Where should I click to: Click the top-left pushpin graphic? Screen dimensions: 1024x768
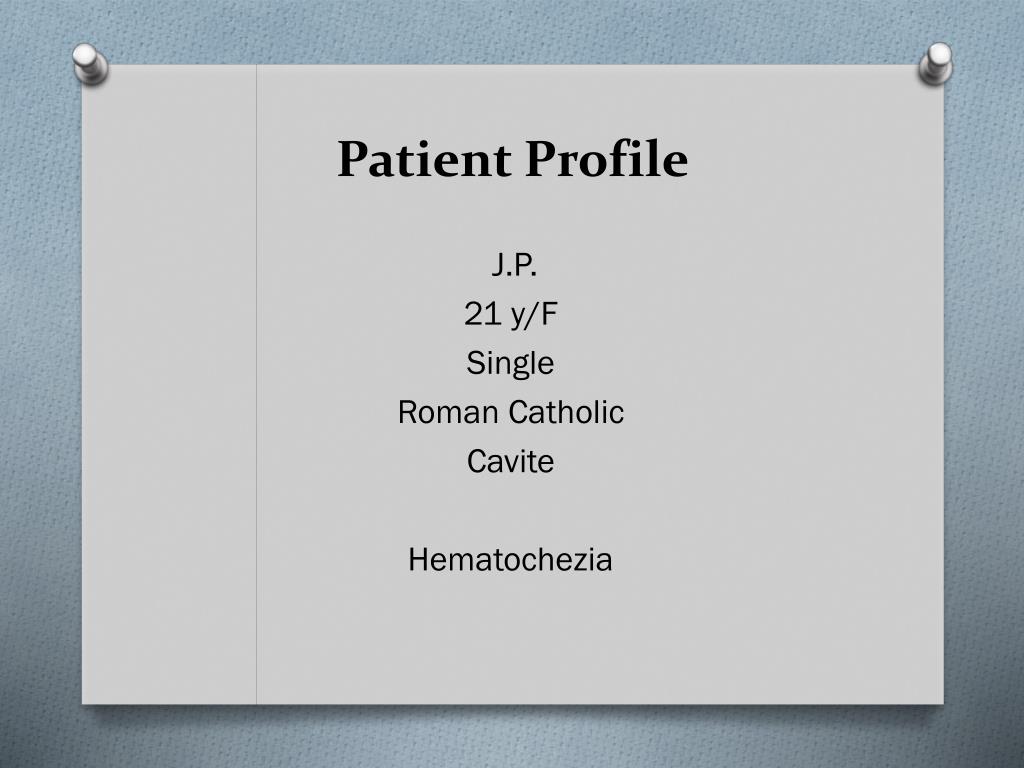tap(90, 63)
